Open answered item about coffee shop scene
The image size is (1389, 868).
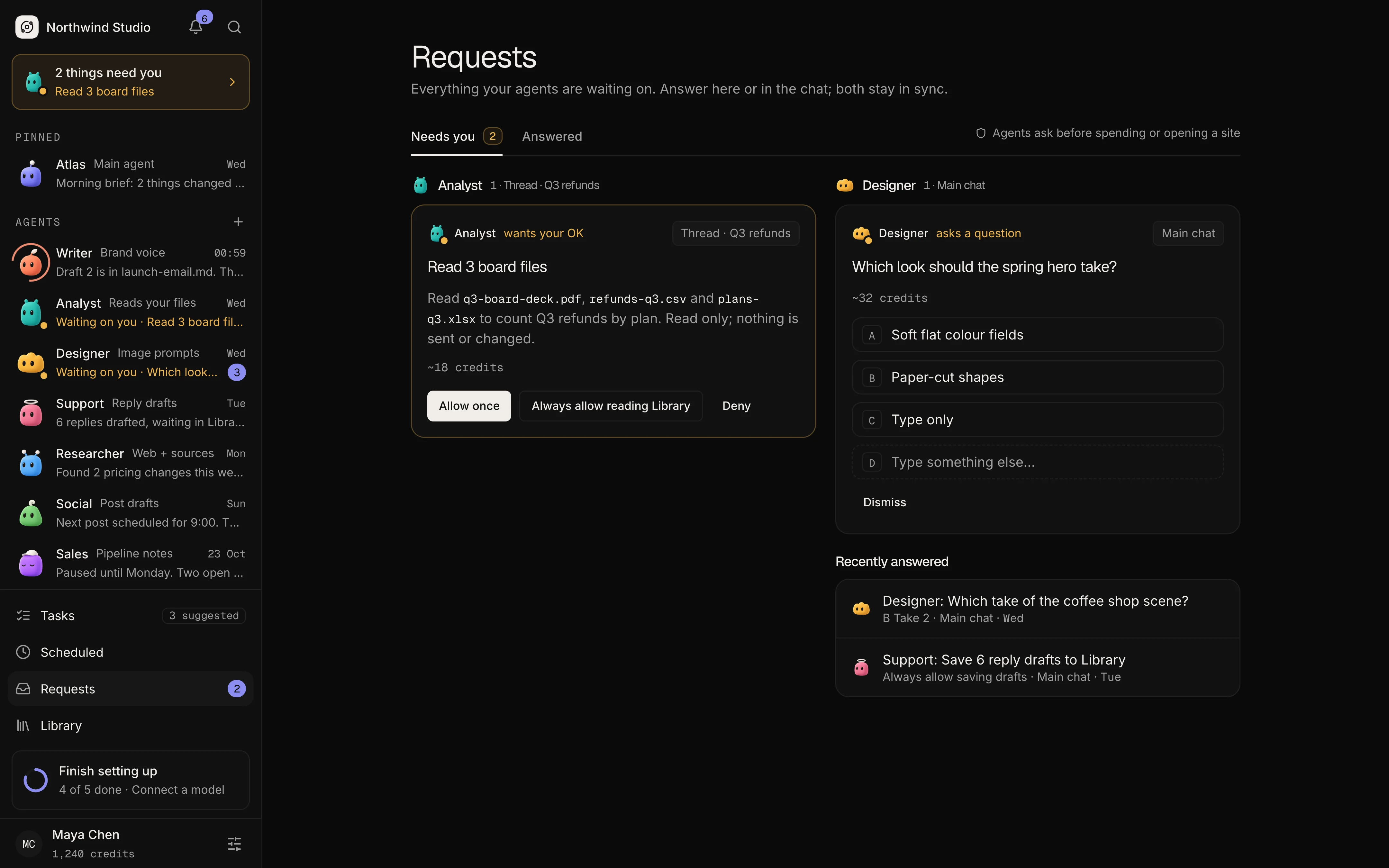1038,609
